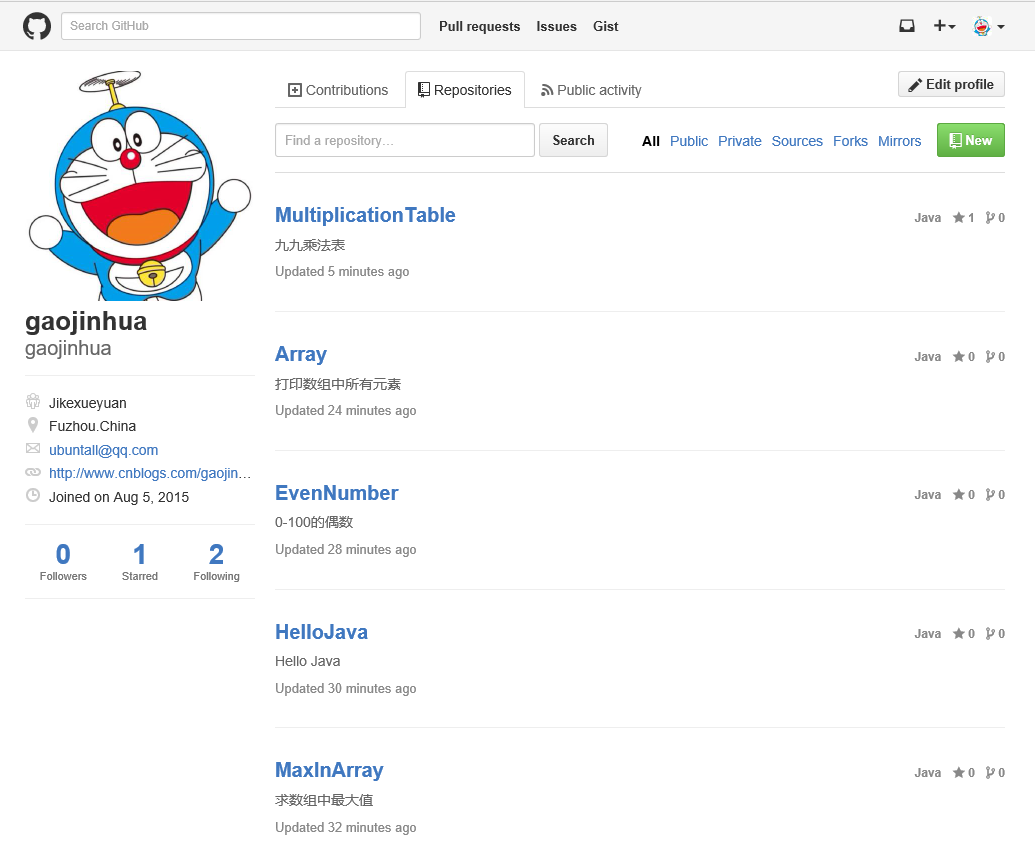
Task: Open the EvenNumber repository
Action: [x=337, y=493]
